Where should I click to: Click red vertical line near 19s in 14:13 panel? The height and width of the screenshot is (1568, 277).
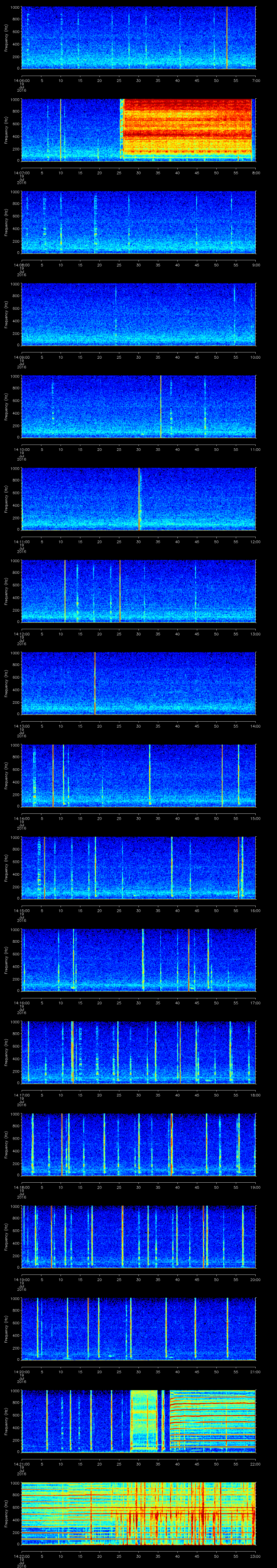(95, 683)
